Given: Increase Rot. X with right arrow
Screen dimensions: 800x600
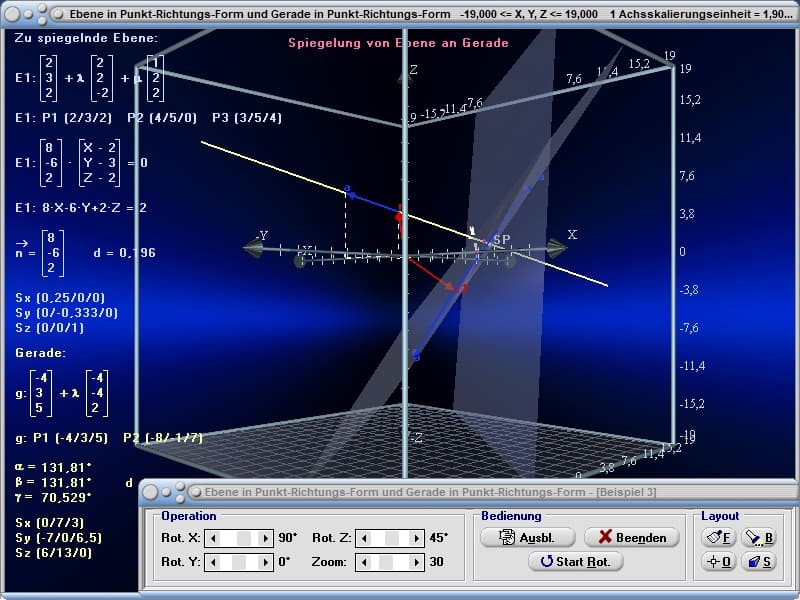Looking at the screenshot, I should [x=265, y=538].
